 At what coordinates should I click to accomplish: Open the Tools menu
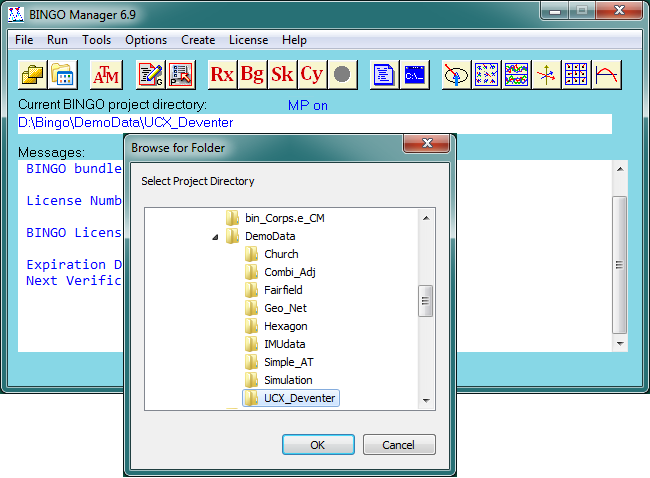coord(96,40)
